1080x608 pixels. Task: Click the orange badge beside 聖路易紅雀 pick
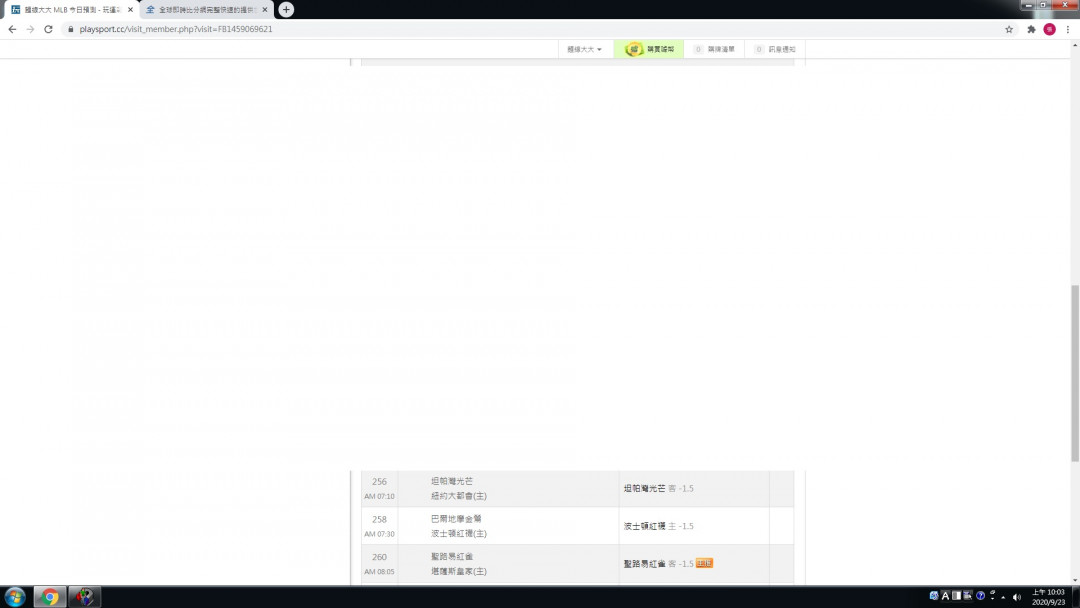coord(704,563)
